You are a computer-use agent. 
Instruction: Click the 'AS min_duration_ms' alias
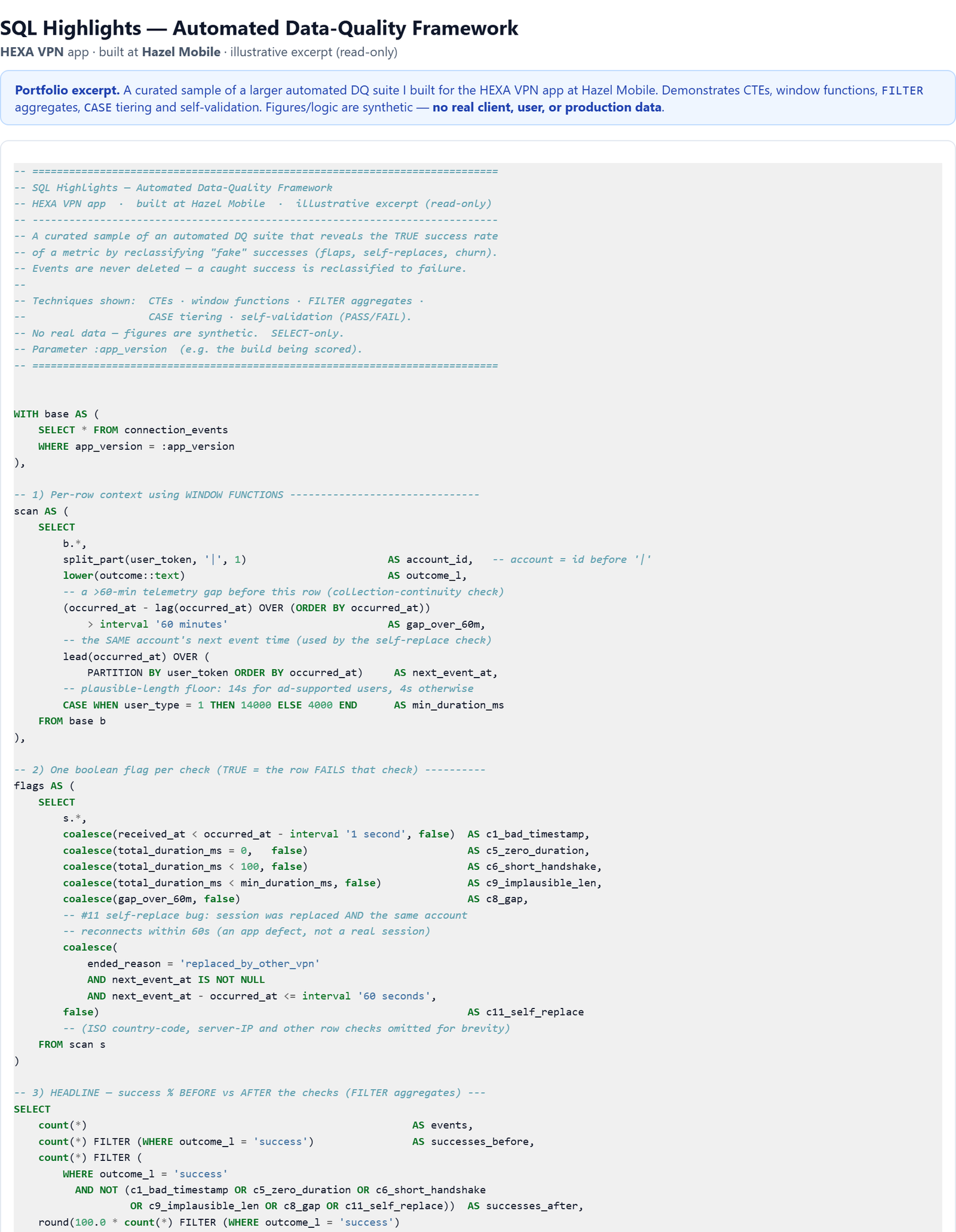pos(449,705)
